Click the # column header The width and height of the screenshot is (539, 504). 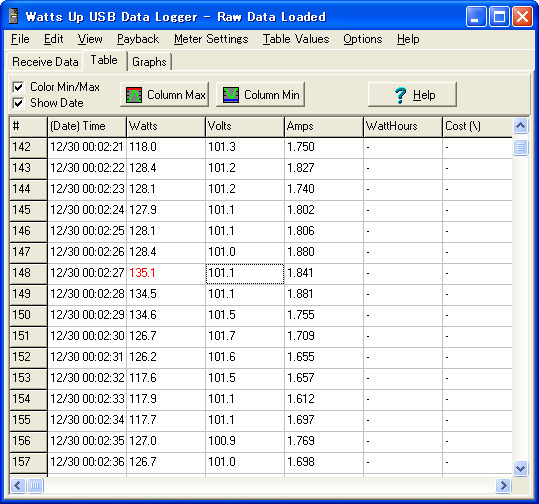click(28, 127)
